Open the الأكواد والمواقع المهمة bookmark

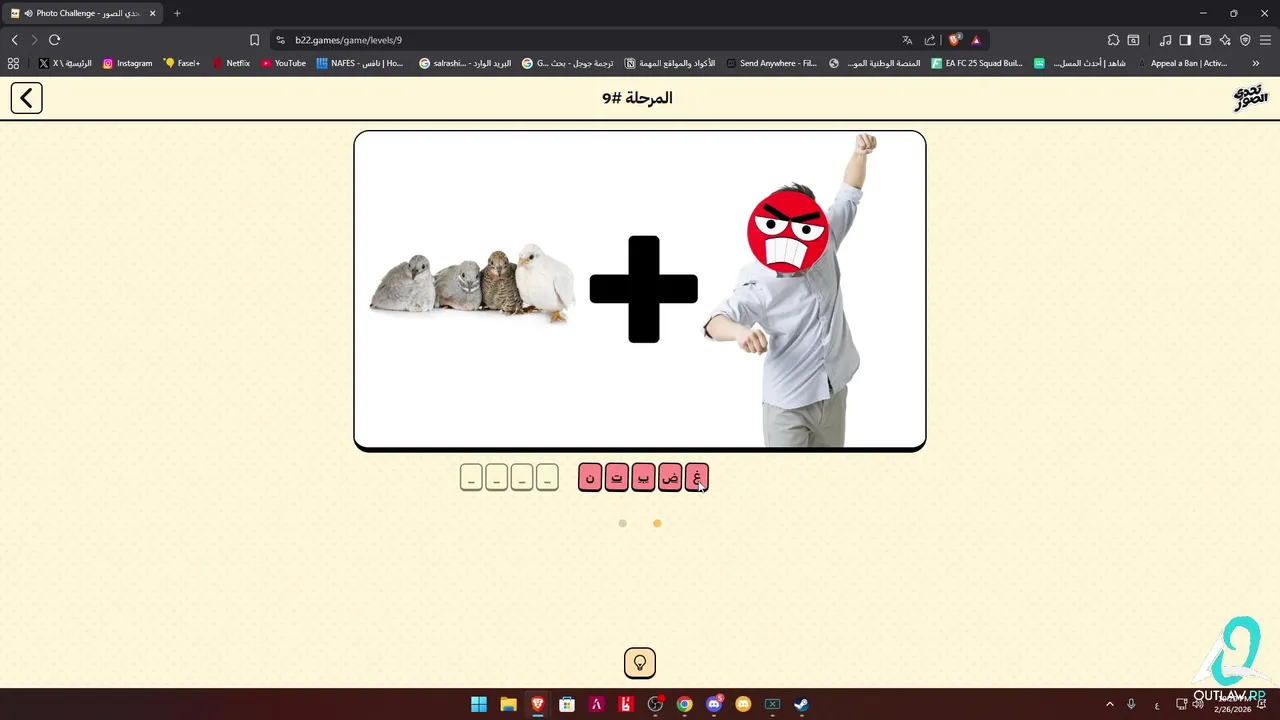click(670, 63)
